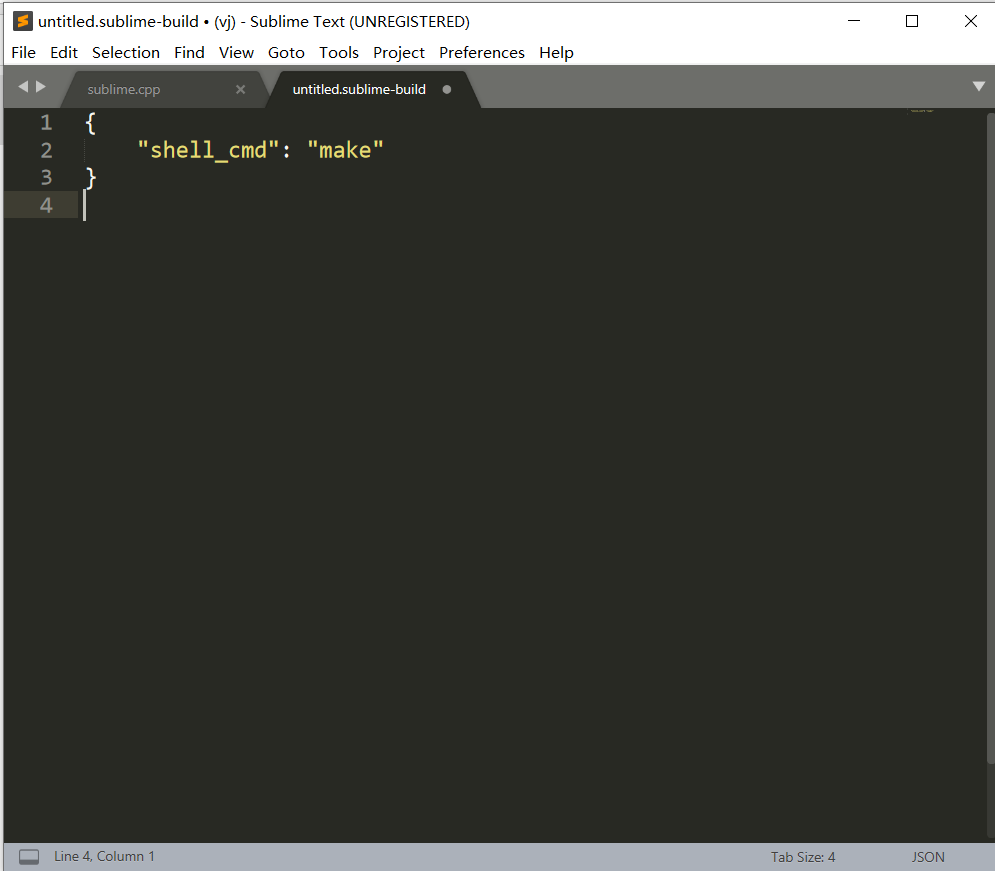
Task: Open the Help menu
Action: [x=557, y=53]
